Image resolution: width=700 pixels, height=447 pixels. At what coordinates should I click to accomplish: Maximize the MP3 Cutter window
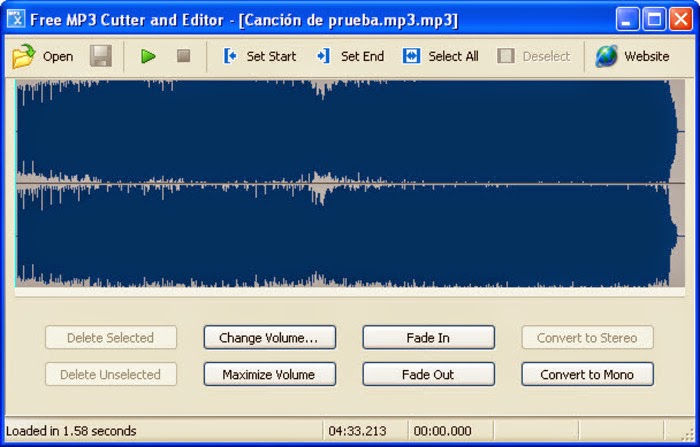[654, 19]
